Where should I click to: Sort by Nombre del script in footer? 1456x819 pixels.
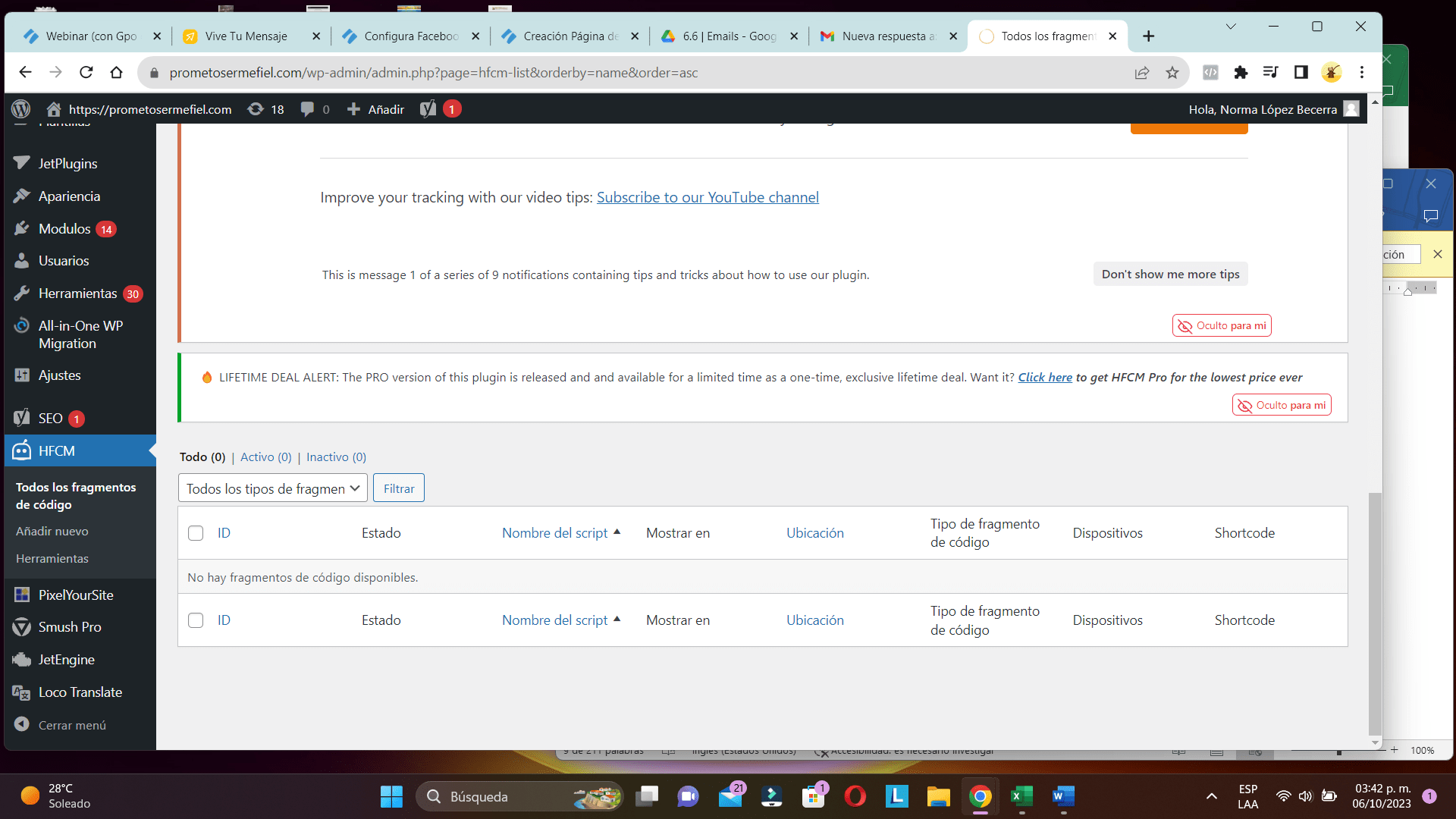pyautogui.click(x=561, y=620)
